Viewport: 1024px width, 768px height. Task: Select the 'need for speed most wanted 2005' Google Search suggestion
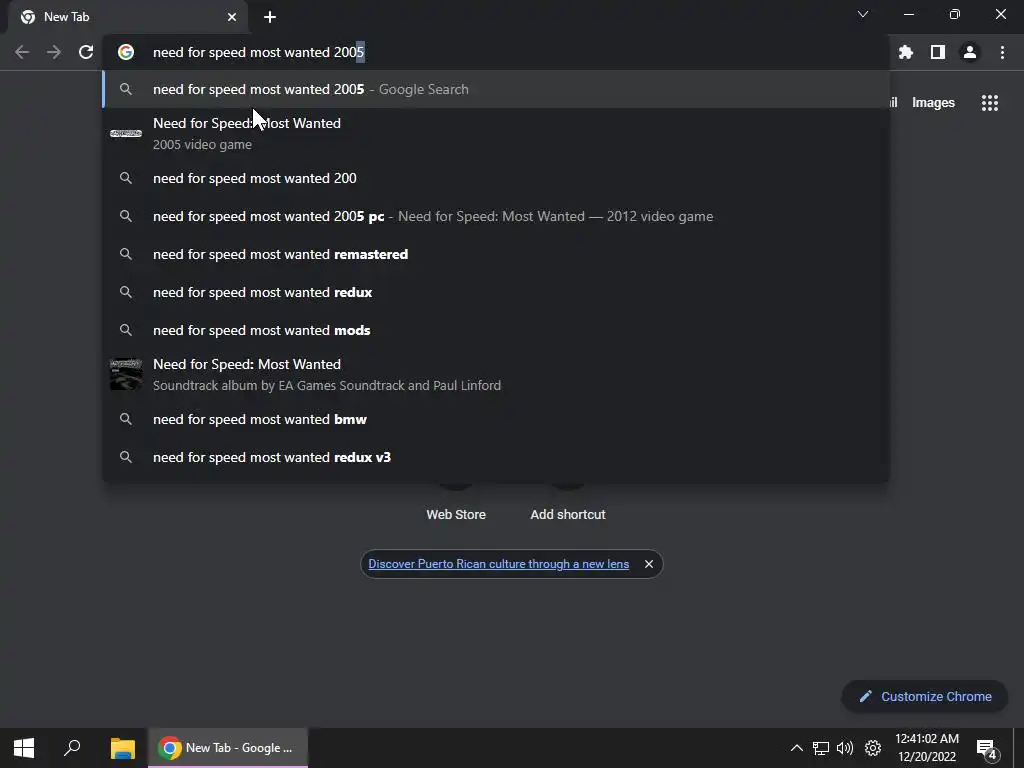point(496,89)
